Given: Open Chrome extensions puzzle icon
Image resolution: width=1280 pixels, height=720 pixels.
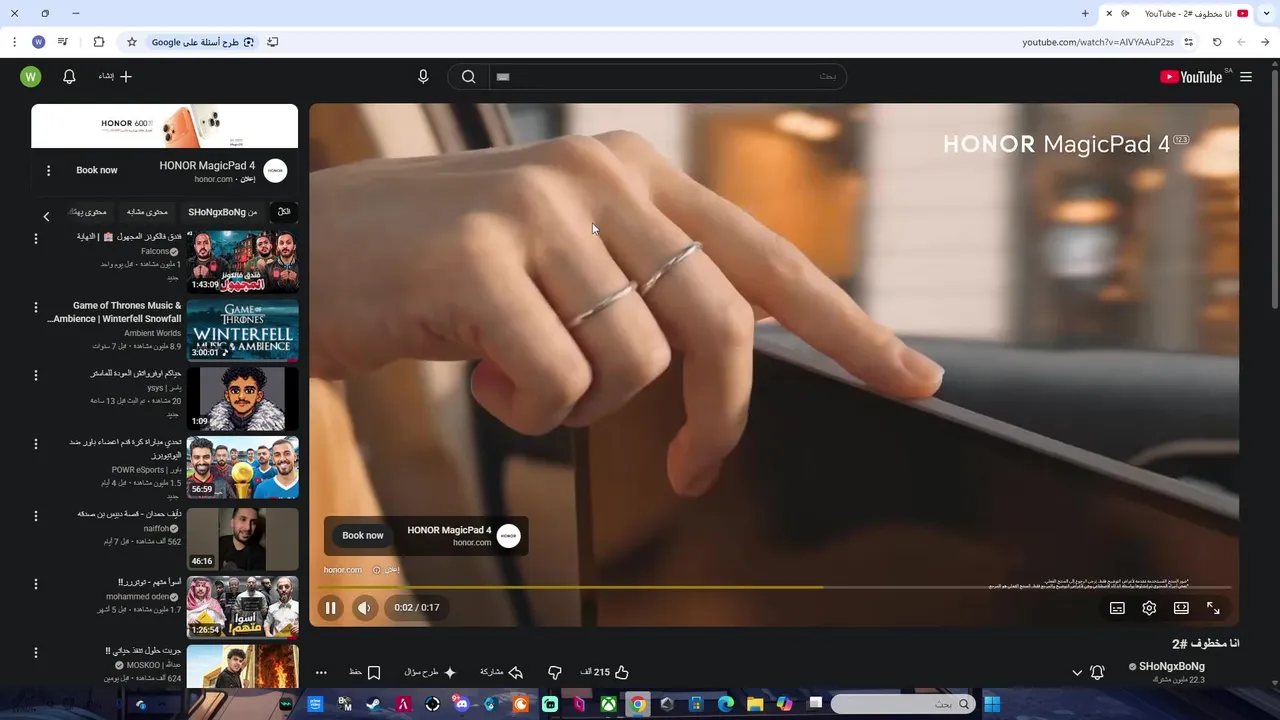Looking at the screenshot, I should (x=98, y=42).
